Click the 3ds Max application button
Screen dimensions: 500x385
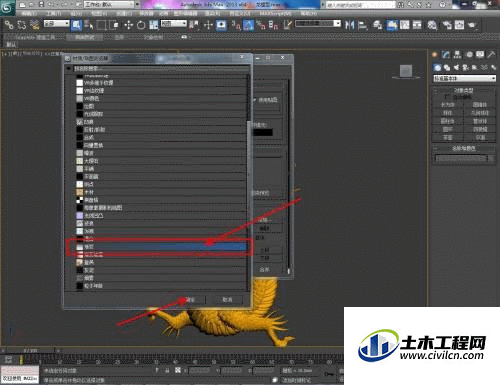(7, 7)
